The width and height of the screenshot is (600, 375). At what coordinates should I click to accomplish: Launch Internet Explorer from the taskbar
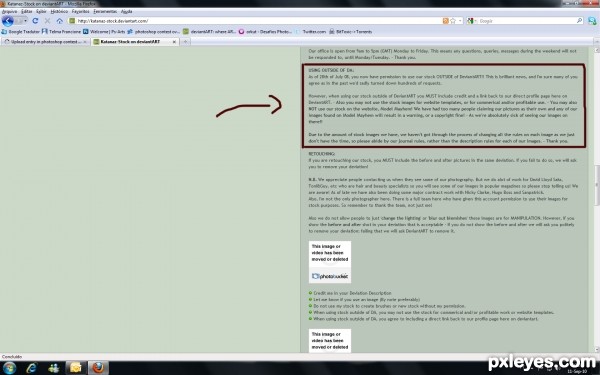tap(31, 368)
